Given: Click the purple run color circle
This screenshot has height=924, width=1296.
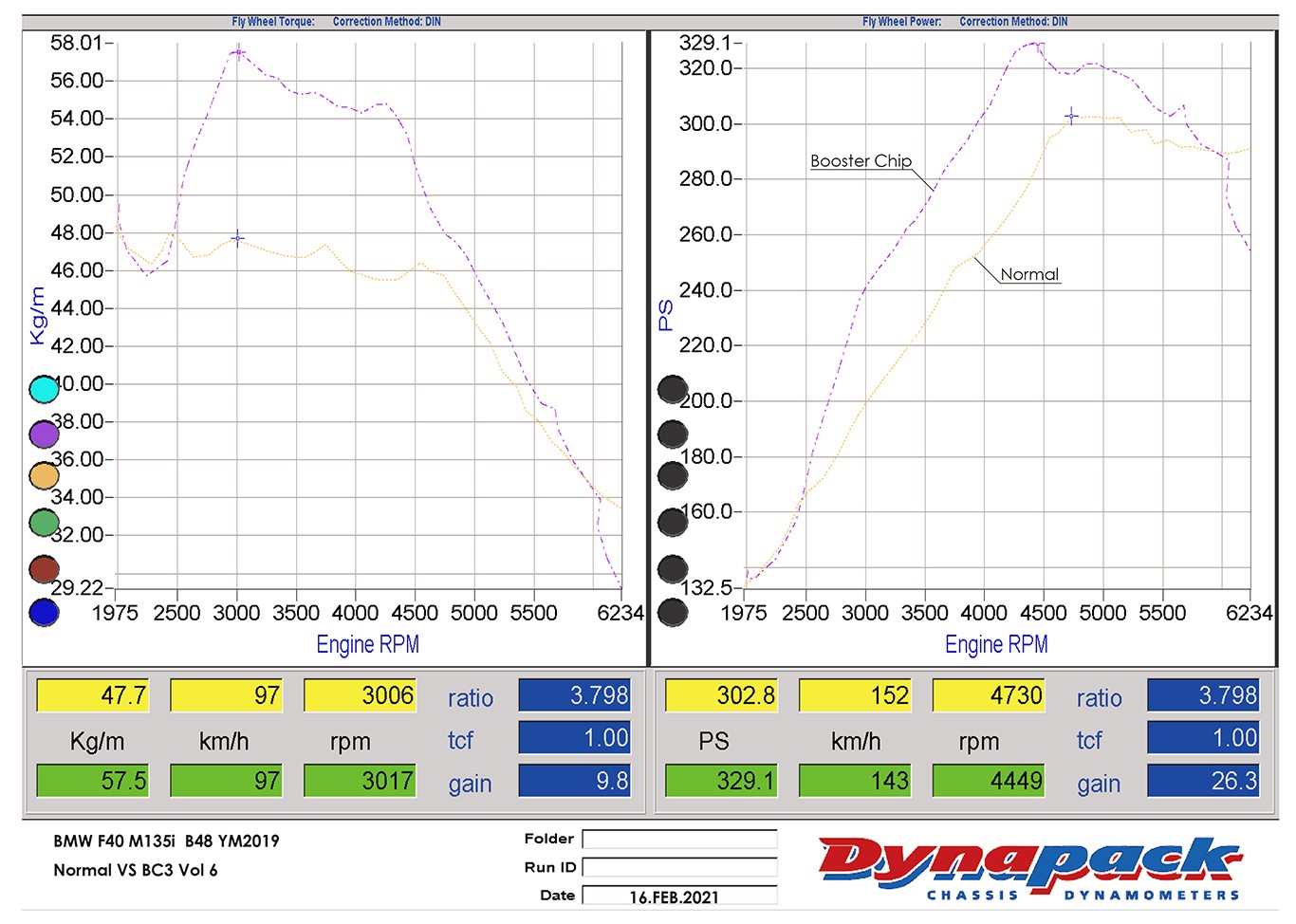Looking at the screenshot, I should point(45,434).
